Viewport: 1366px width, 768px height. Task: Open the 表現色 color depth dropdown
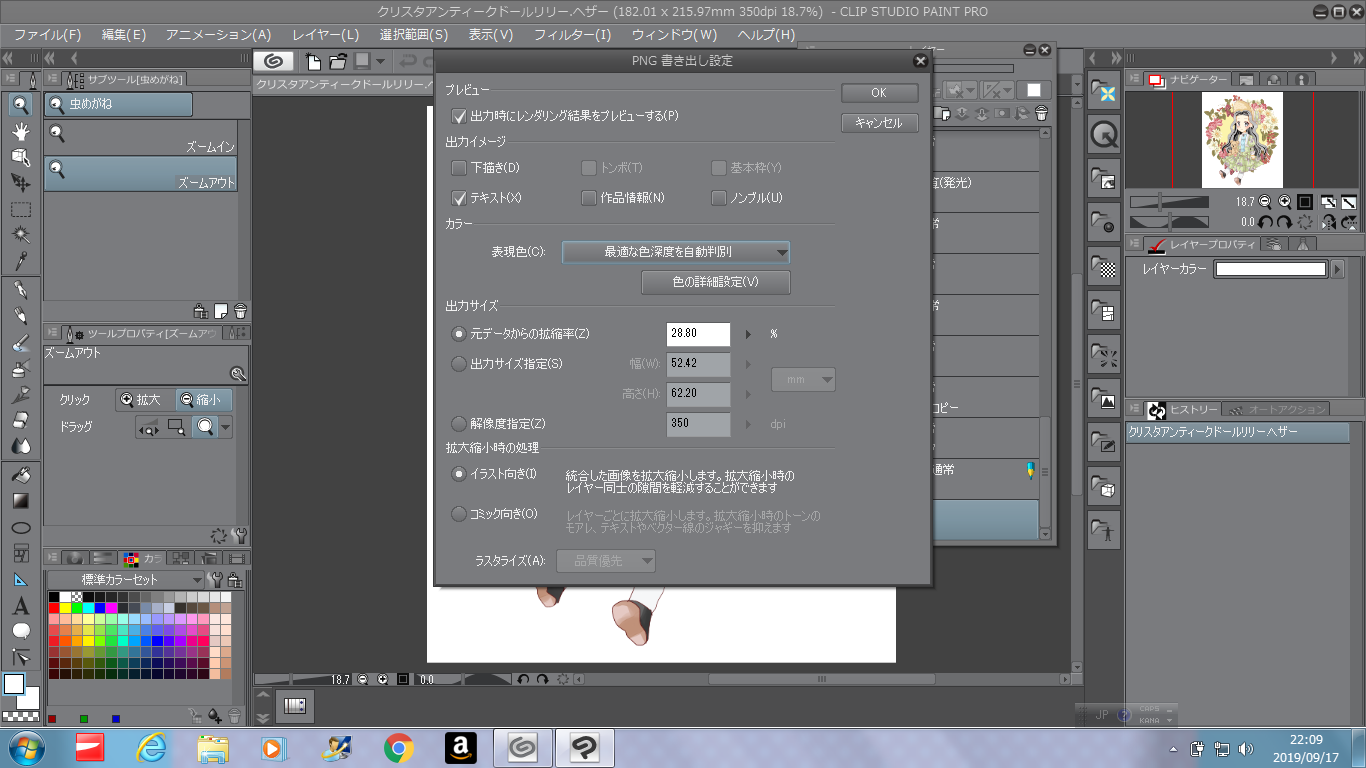[676, 252]
